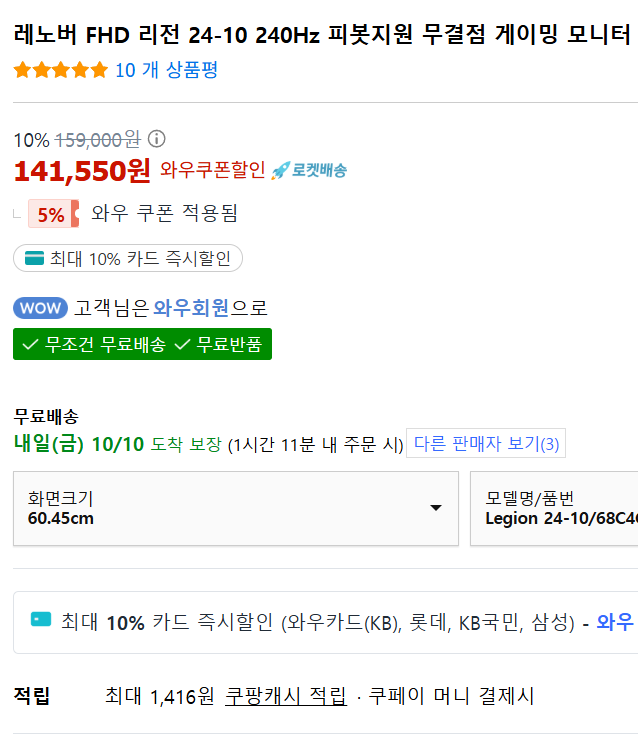Click the info icon beside original price
Image resolution: width=638 pixels, height=735 pixels.
point(157,139)
